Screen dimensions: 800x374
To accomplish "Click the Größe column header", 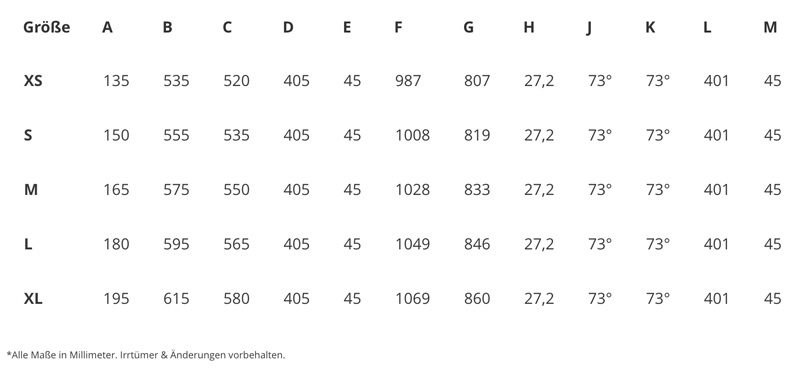I will [x=46, y=27].
